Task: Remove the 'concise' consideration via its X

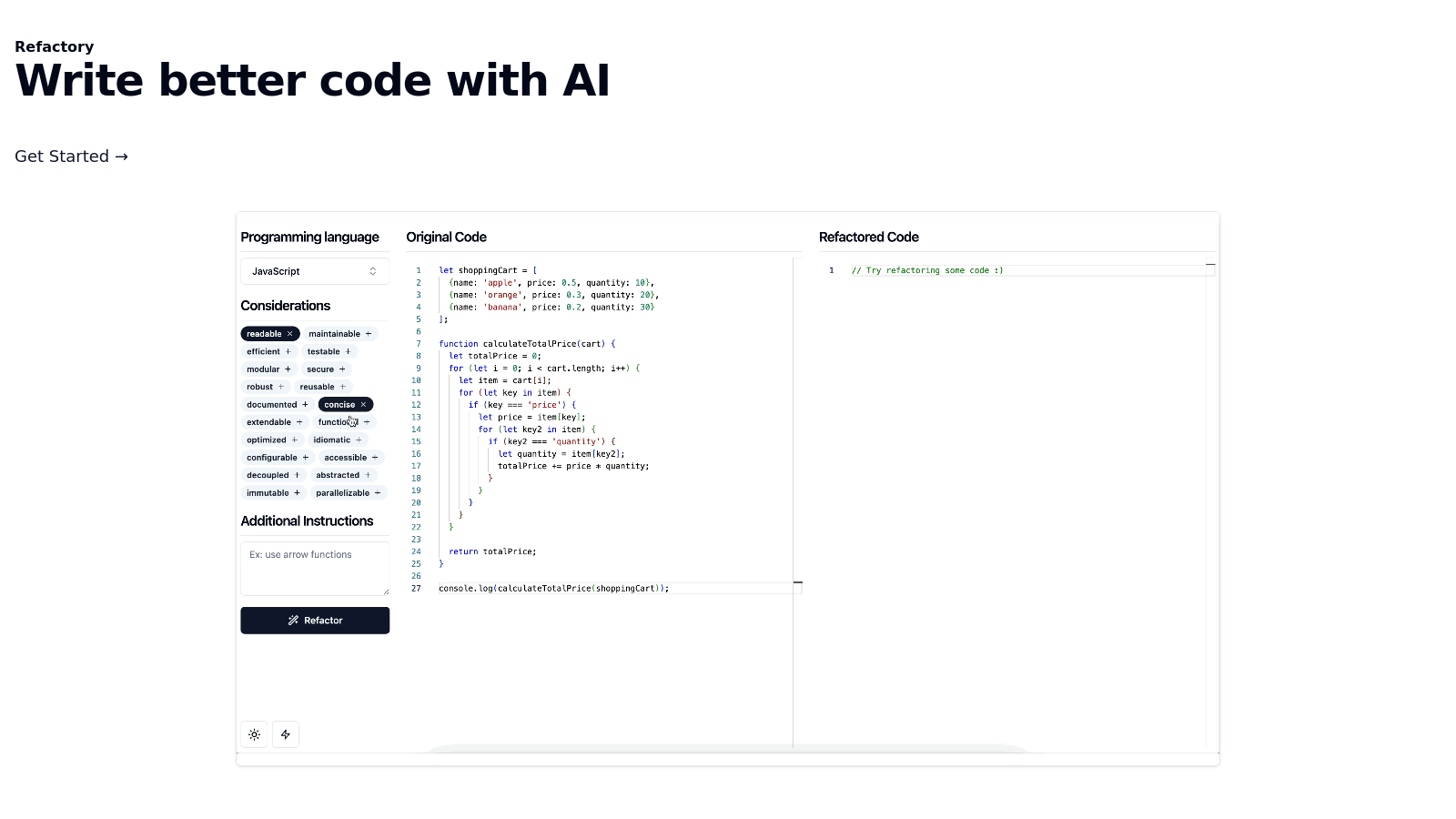Action: click(363, 405)
